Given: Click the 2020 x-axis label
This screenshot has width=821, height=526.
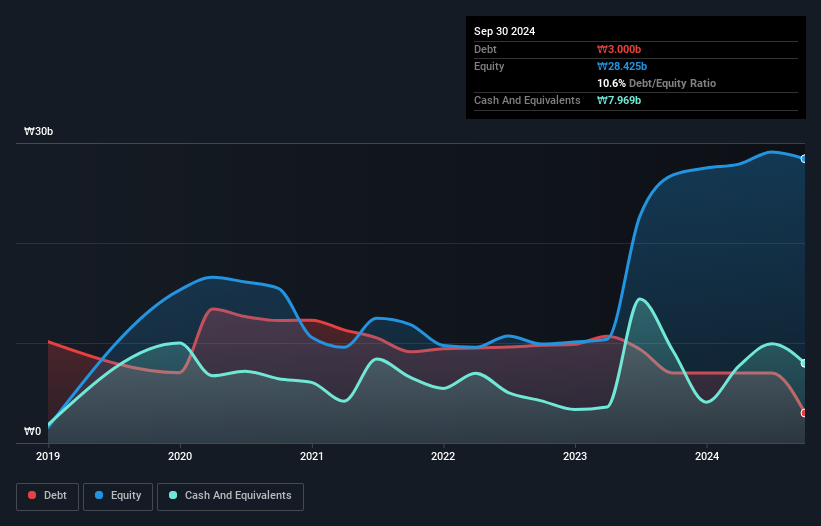Looking at the screenshot, I should (x=180, y=456).
